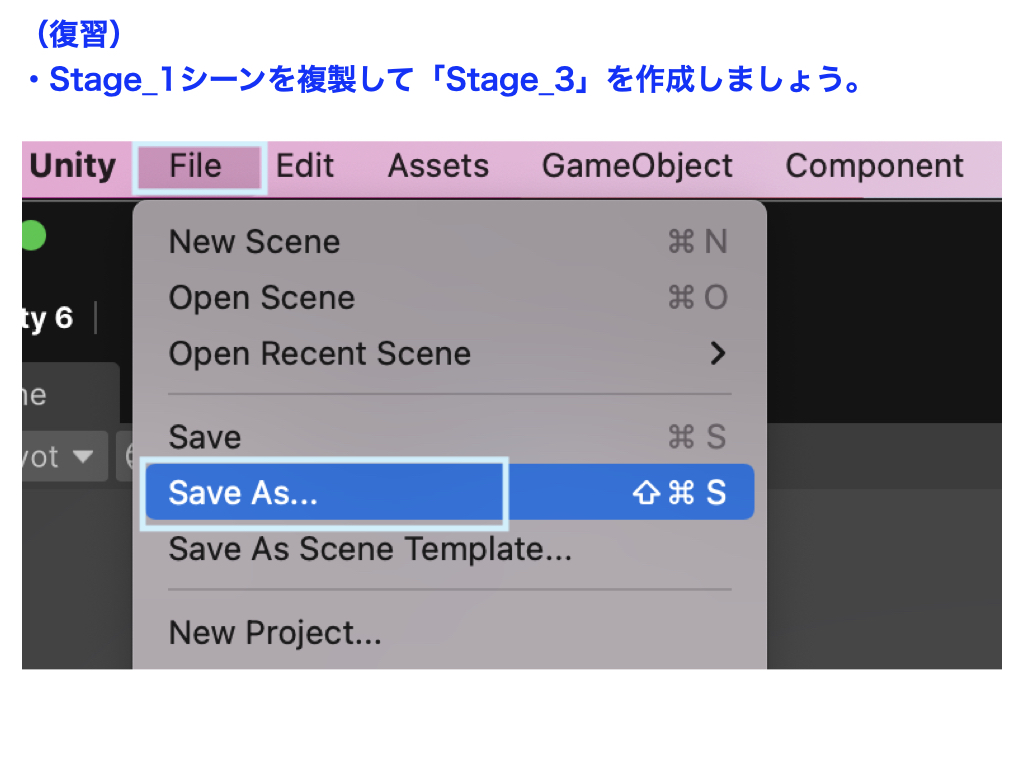Screen dimensions: 1024x768
Task: Open the GameObject menu
Action: click(637, 166)
